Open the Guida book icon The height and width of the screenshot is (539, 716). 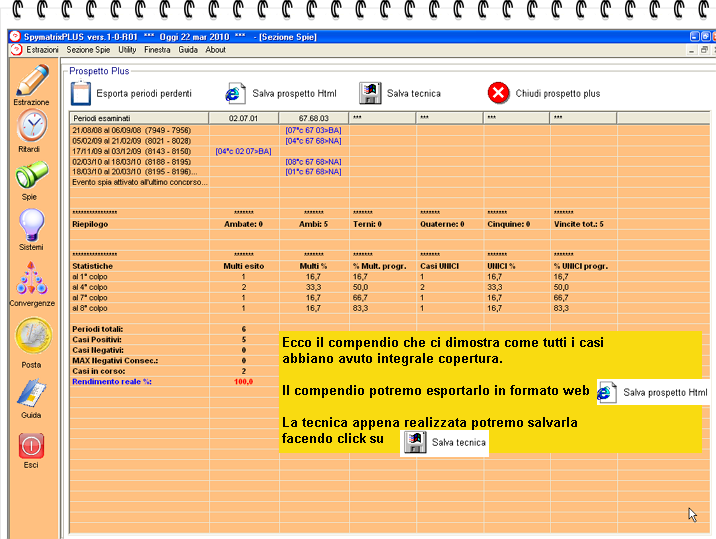coord(31,393)
